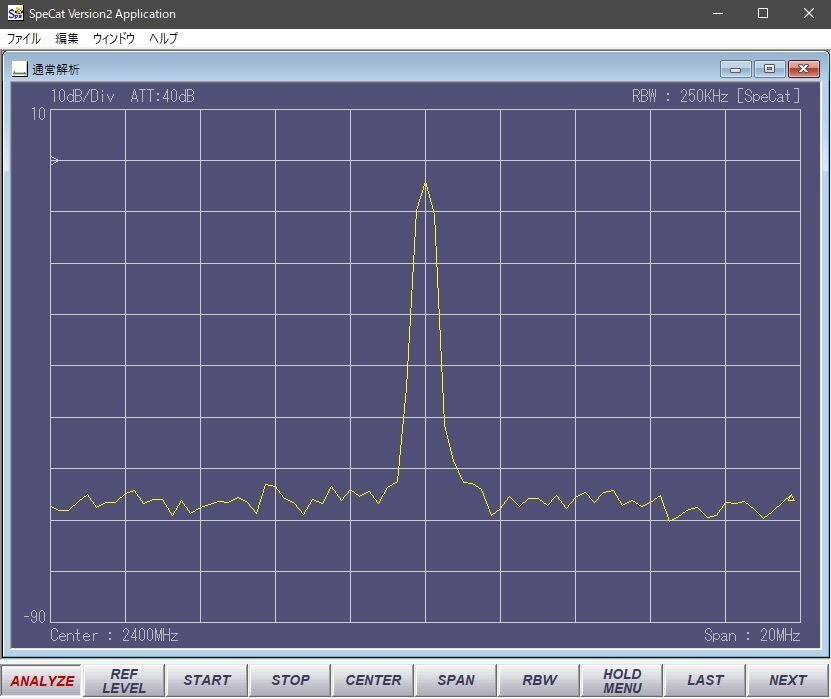Click the signal peak at center frequency

(x=425, y=183)
